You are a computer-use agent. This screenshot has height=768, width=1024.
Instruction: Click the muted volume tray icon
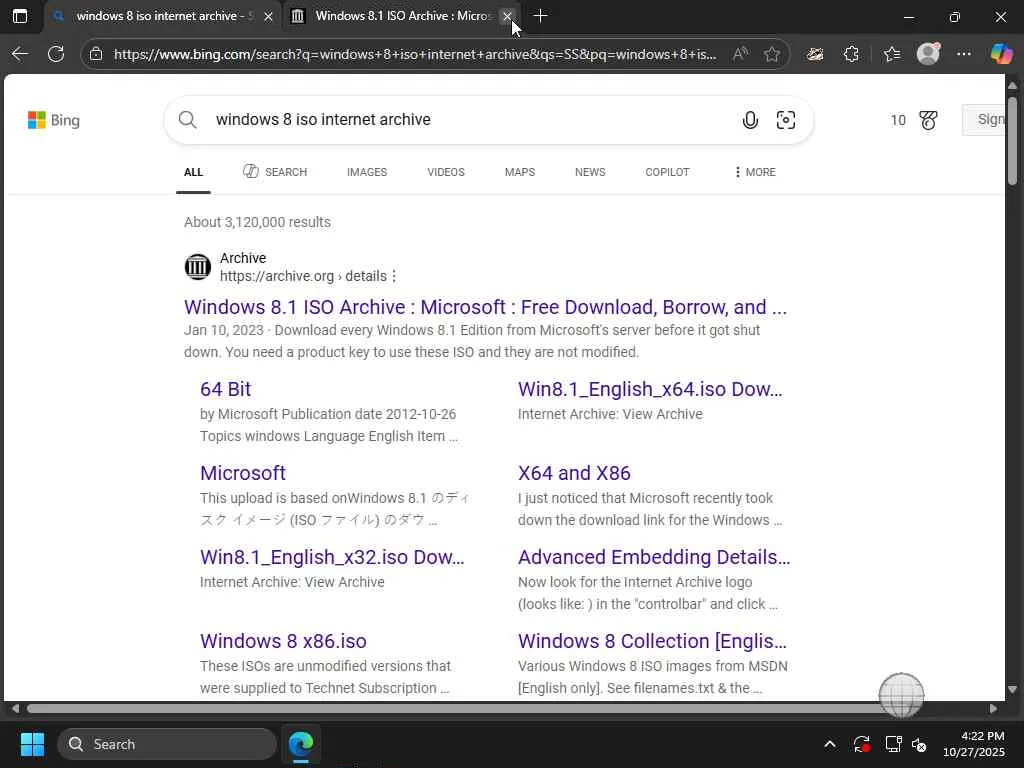pos(919,744)
